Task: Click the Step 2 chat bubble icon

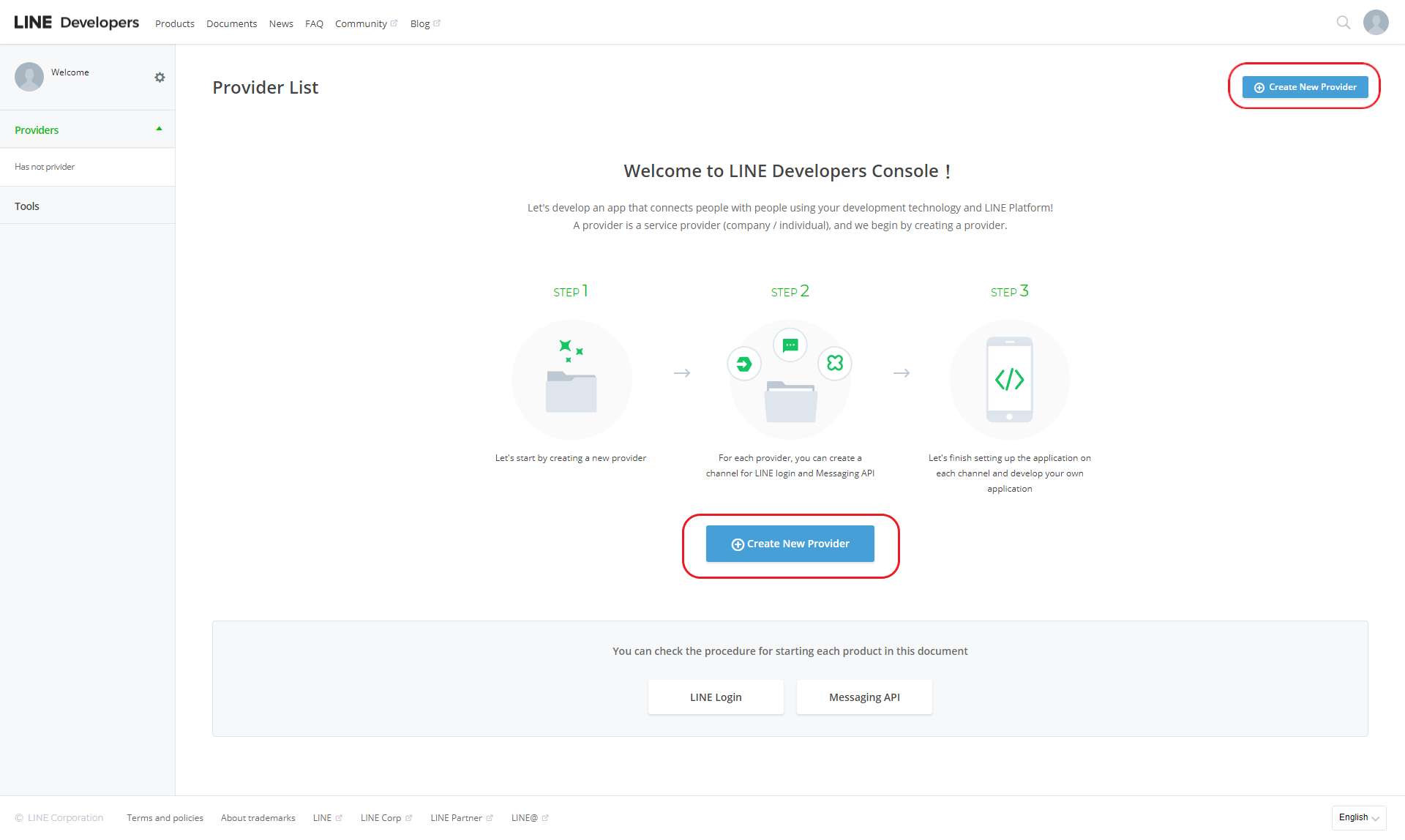Action: (x=790, y=345)
